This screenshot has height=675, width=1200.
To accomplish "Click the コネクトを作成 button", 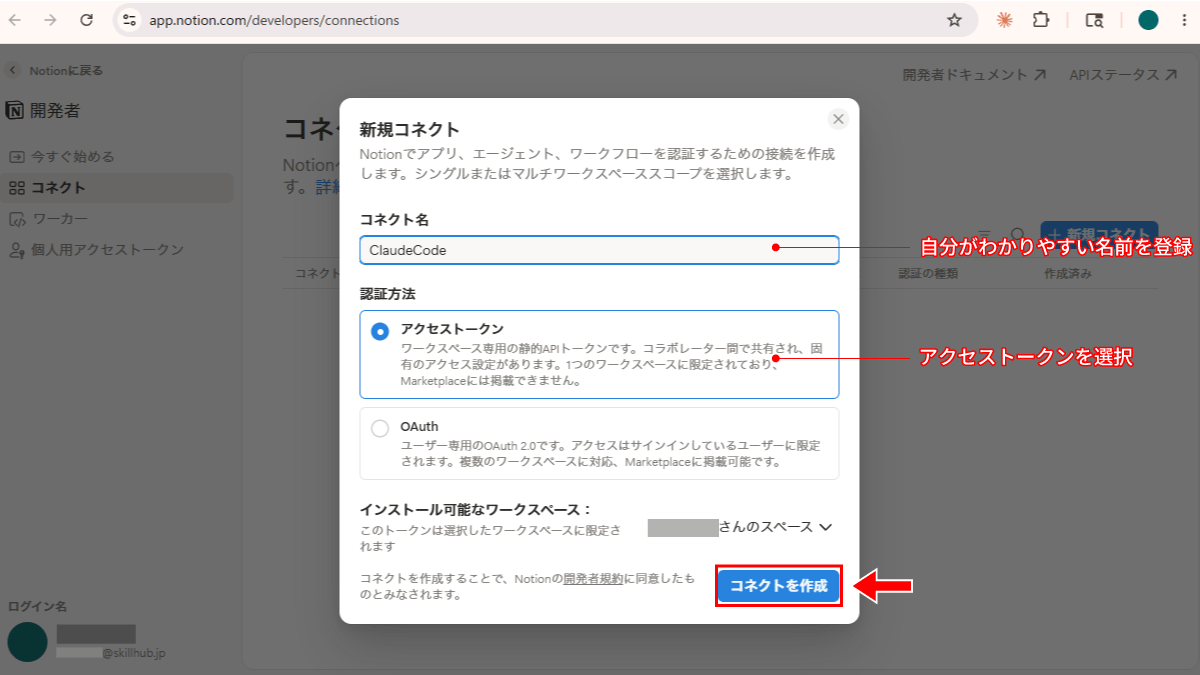I will (x=779, y=586).
